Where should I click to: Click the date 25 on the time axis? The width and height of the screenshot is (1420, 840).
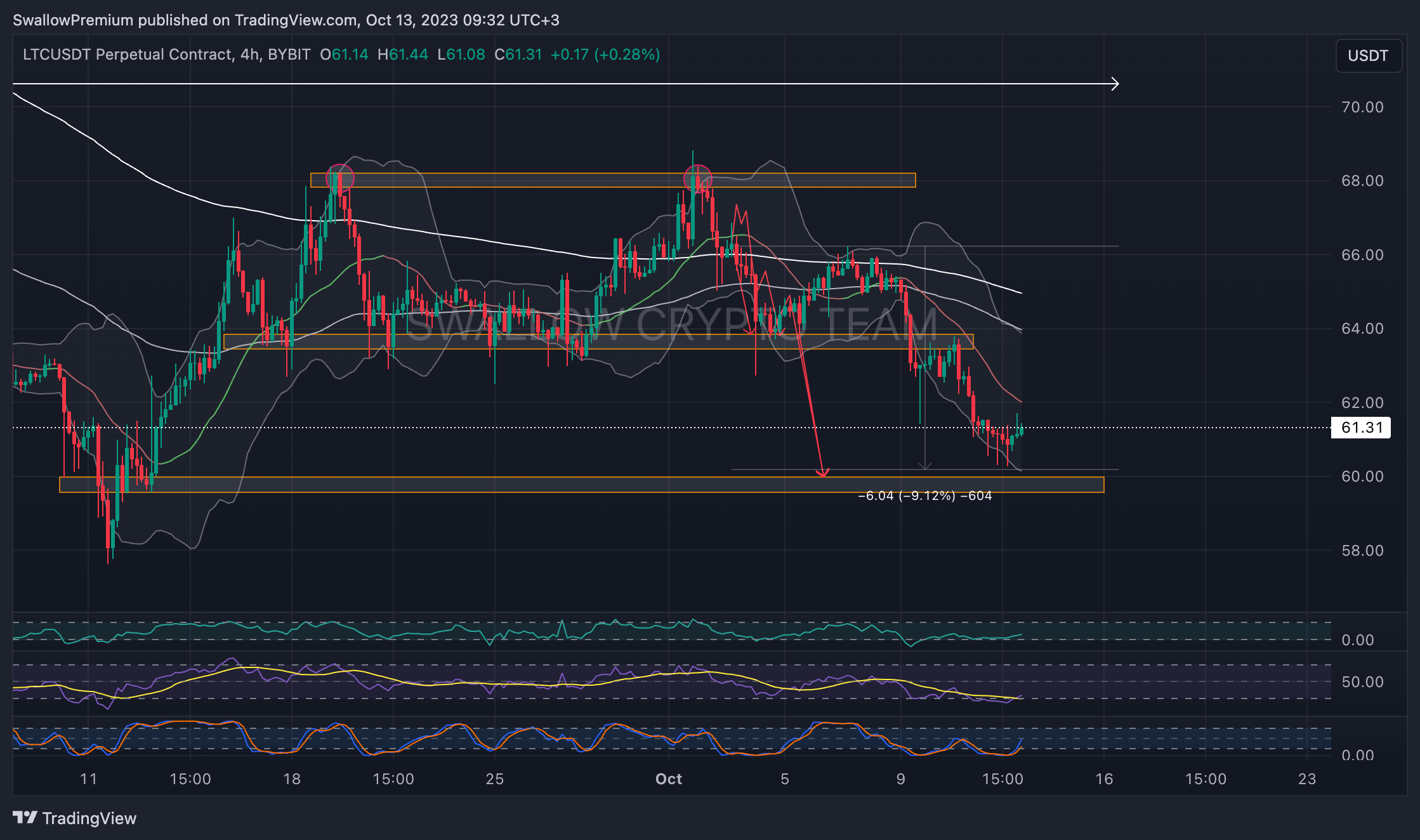pos(495,779)
